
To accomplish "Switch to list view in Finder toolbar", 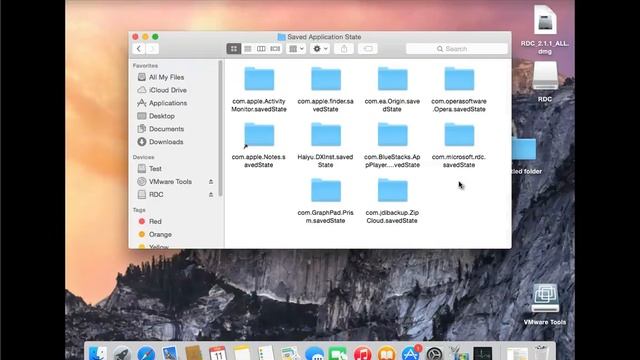I will click(247, 49).
